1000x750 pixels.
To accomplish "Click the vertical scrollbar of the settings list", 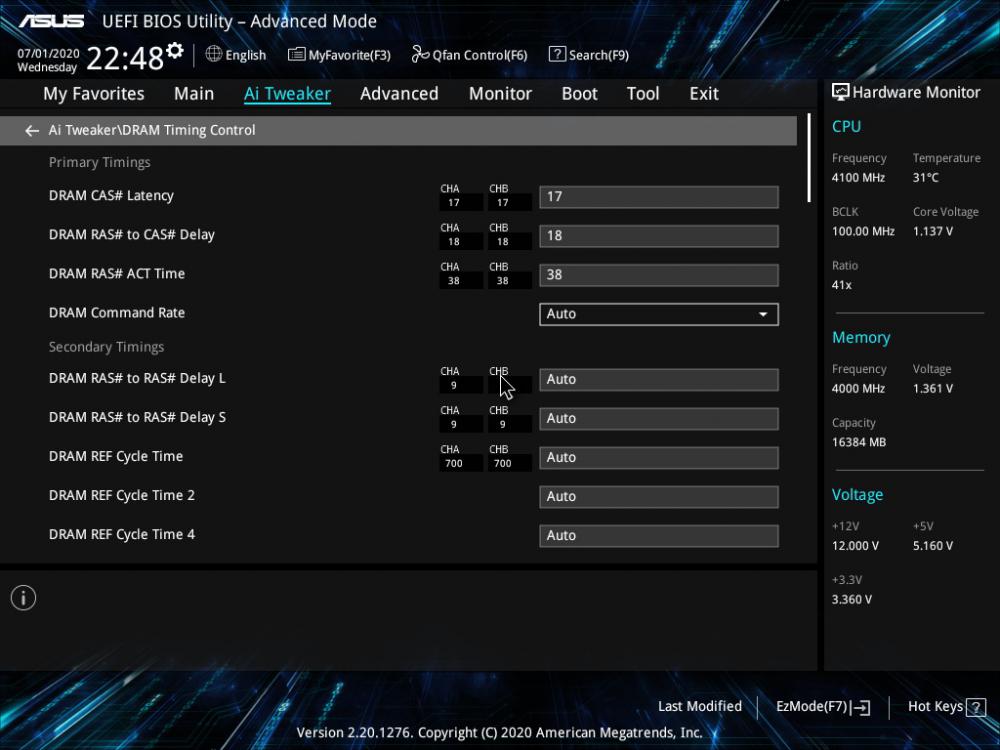I will (x=809, y=158).
